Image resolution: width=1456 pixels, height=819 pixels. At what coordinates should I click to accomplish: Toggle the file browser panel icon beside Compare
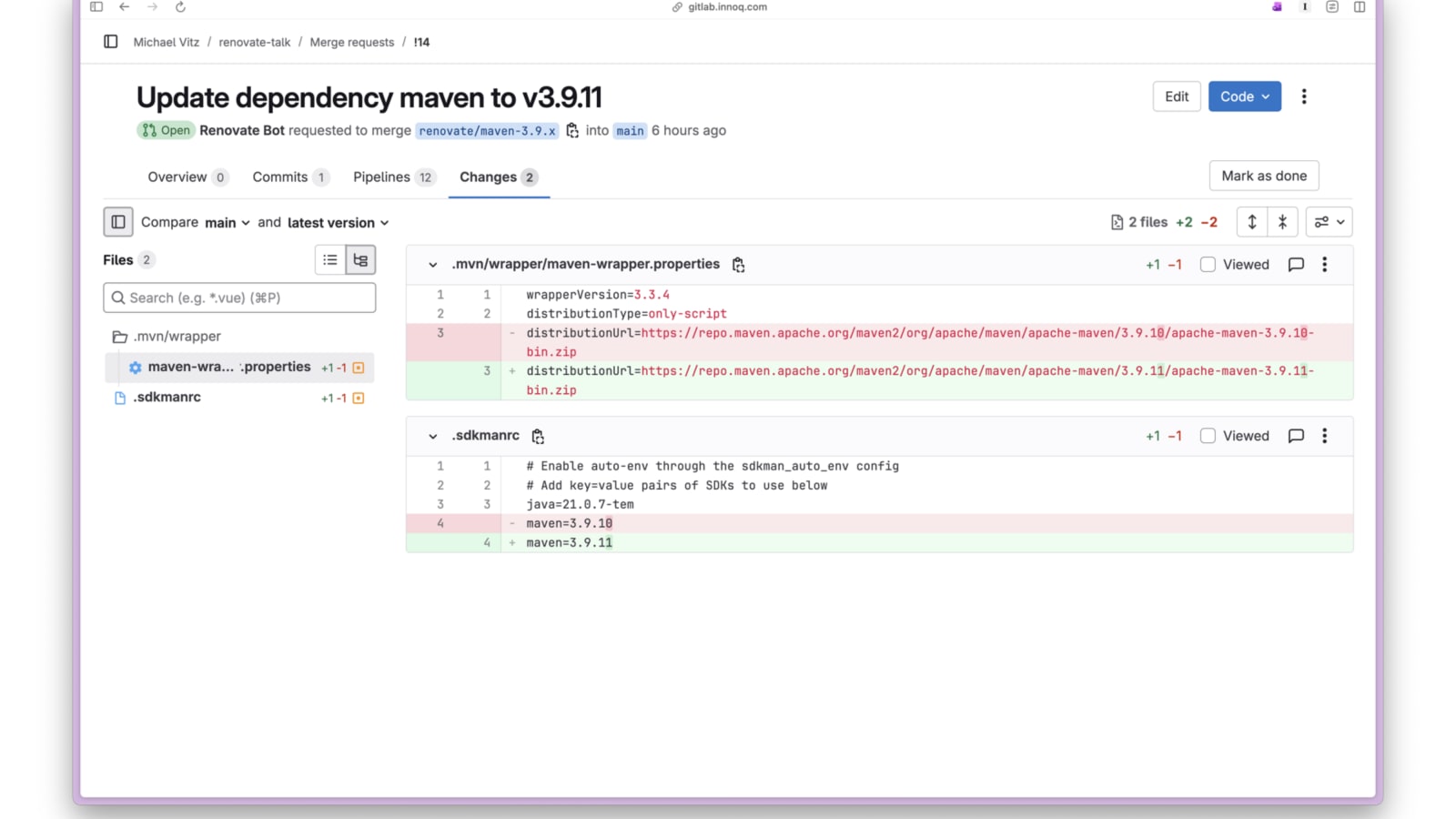[x=118, y=222]
